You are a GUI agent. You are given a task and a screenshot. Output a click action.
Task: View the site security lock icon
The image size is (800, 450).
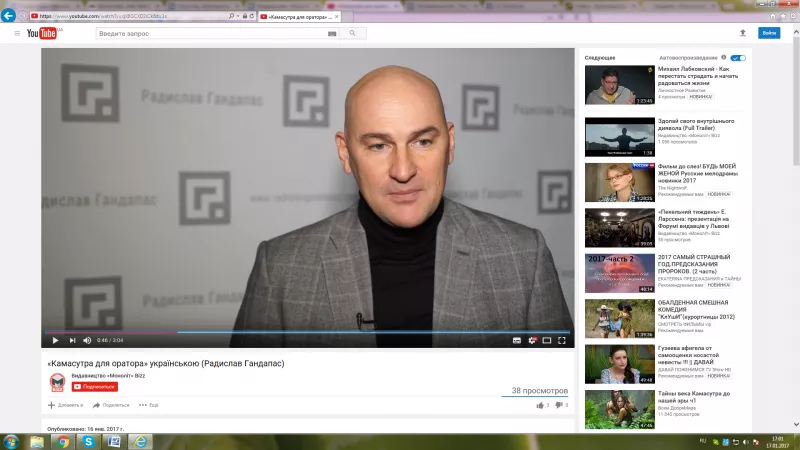(x=245, y=16)
